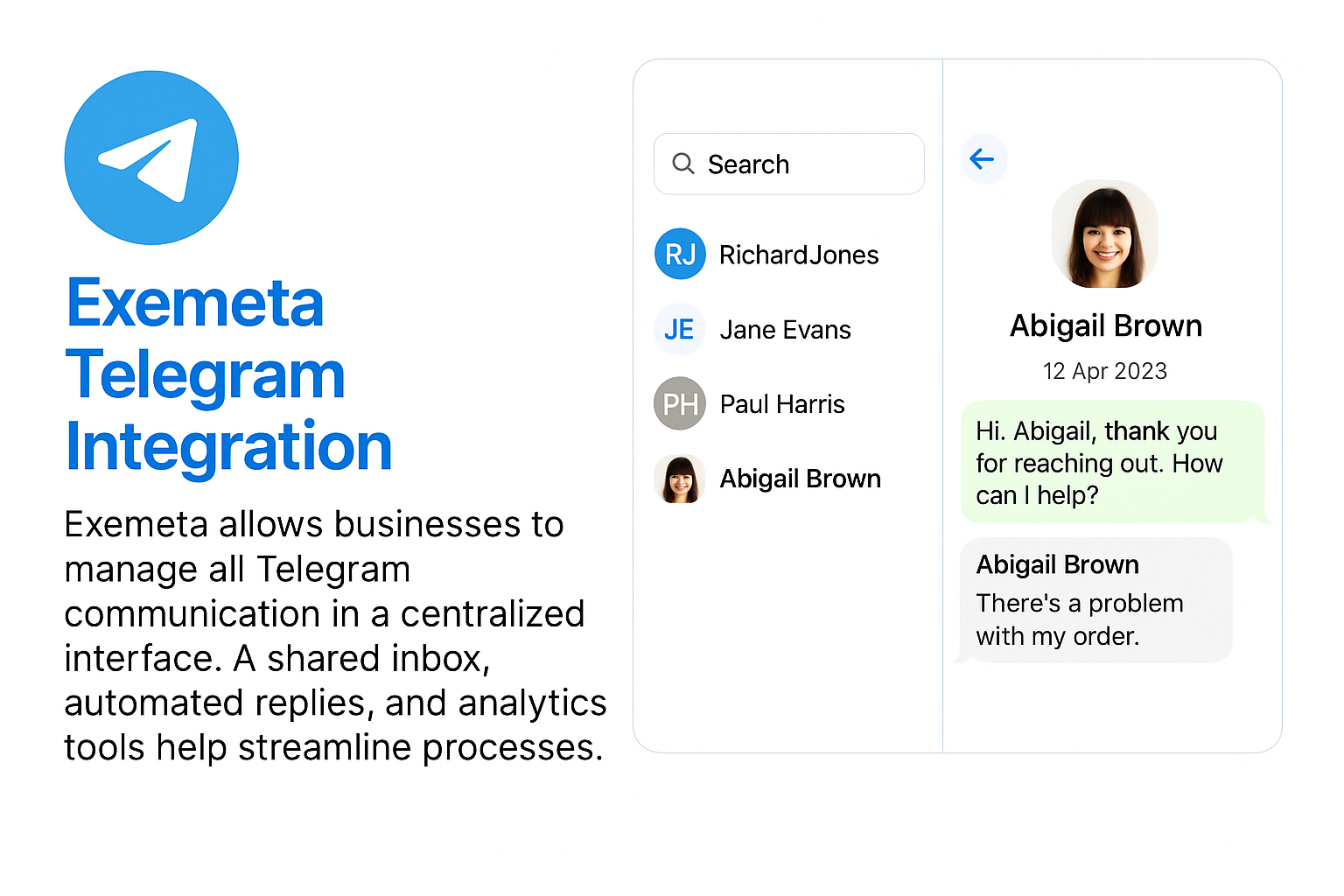This screenshot has width=1344, height=896.
Task: Click the PH avatar icon
Action: pyautogui.click(x=680, y=403)
